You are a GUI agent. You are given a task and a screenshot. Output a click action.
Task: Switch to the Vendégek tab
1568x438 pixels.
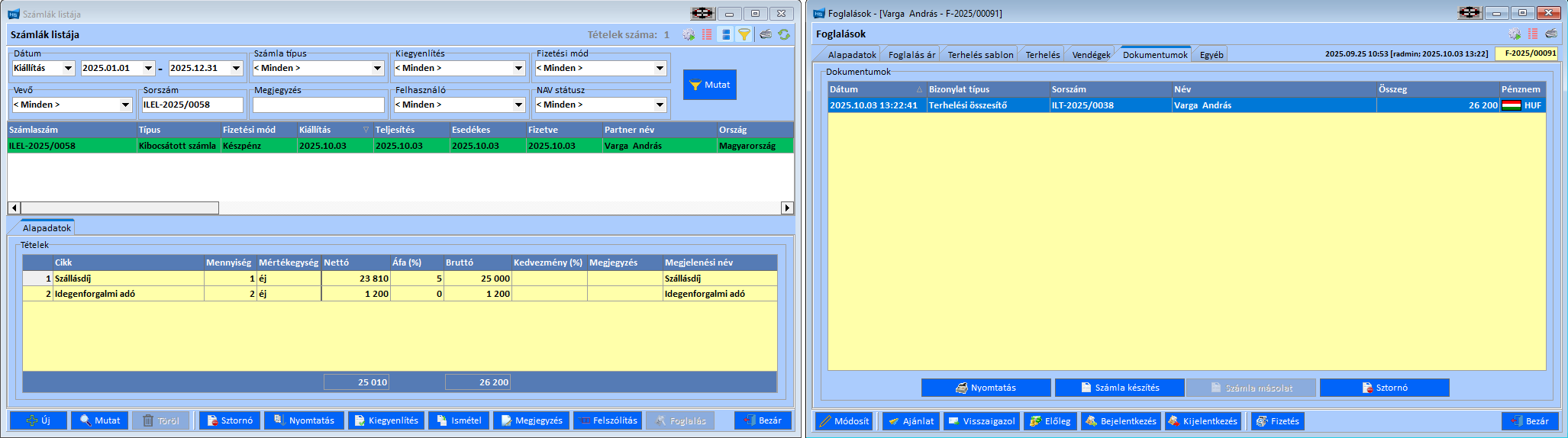[x=1091, y=55]
